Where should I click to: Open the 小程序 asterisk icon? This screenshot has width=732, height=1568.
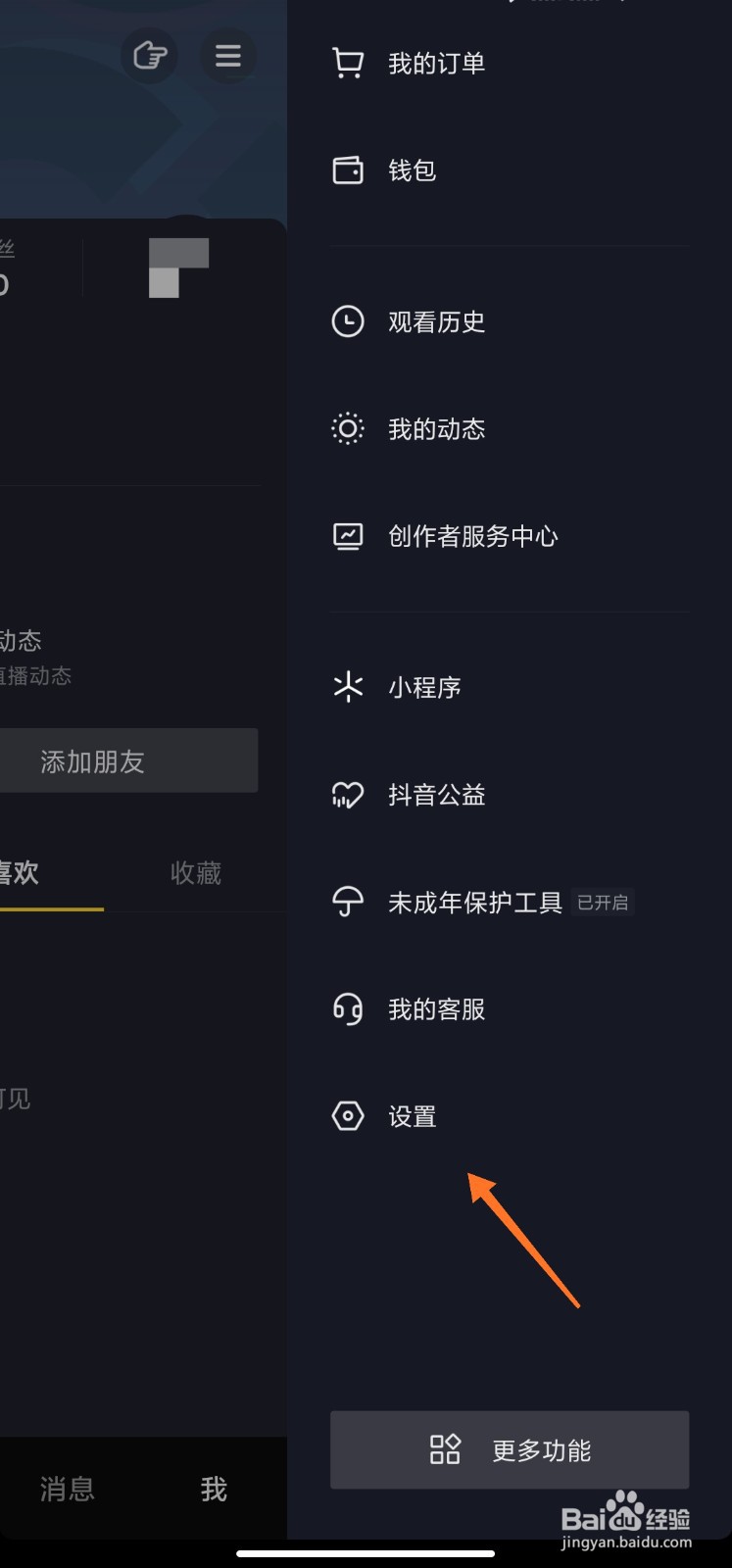348,687
